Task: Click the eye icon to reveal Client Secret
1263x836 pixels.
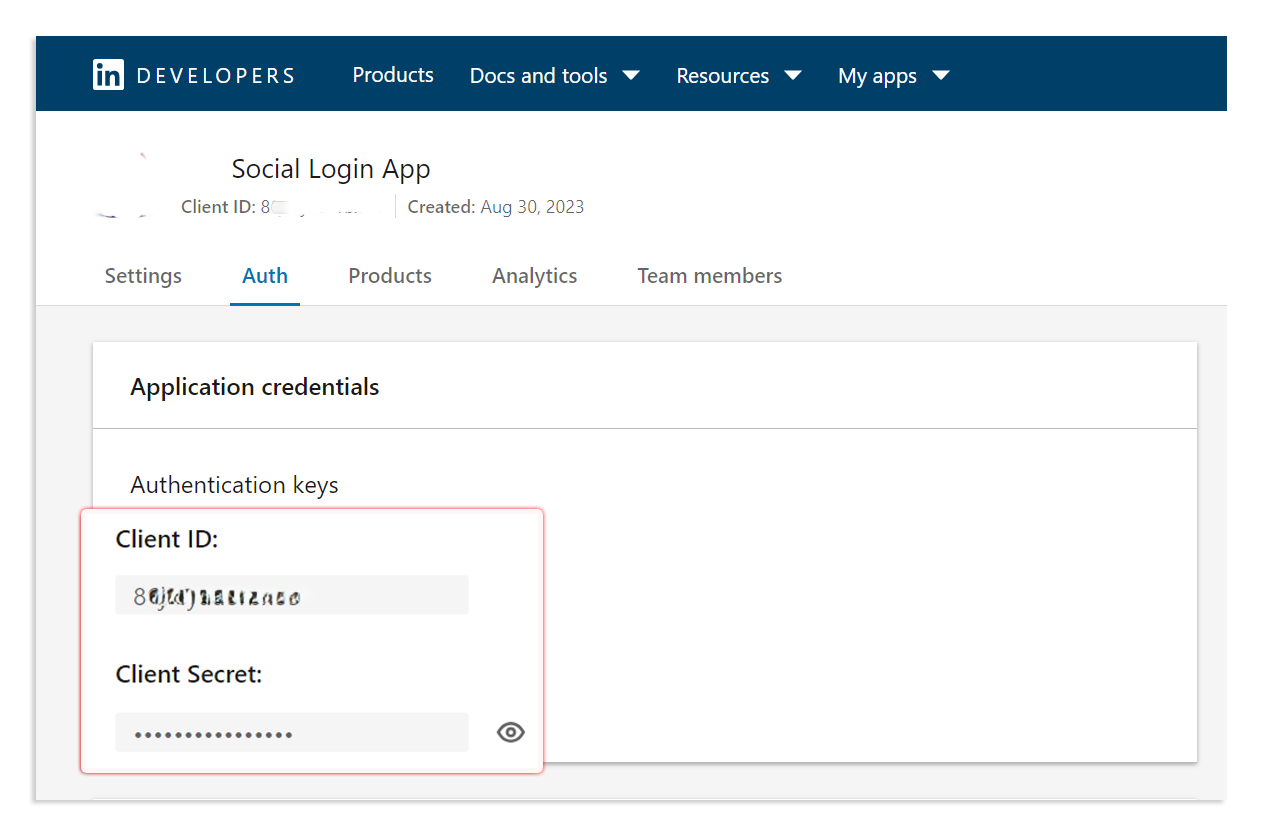Action: [x=510, y=732]
